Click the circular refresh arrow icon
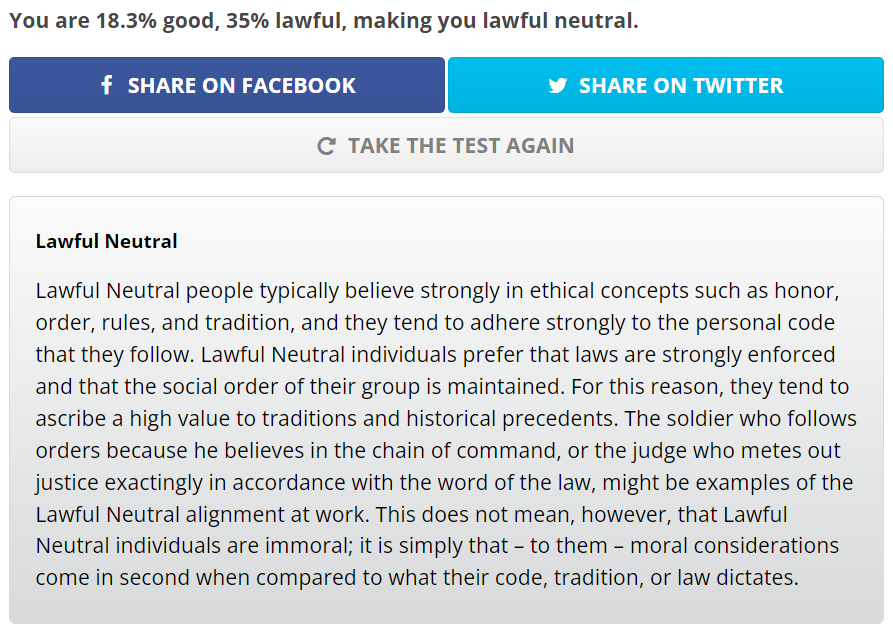The image size is (893, 636). point(326,146)
